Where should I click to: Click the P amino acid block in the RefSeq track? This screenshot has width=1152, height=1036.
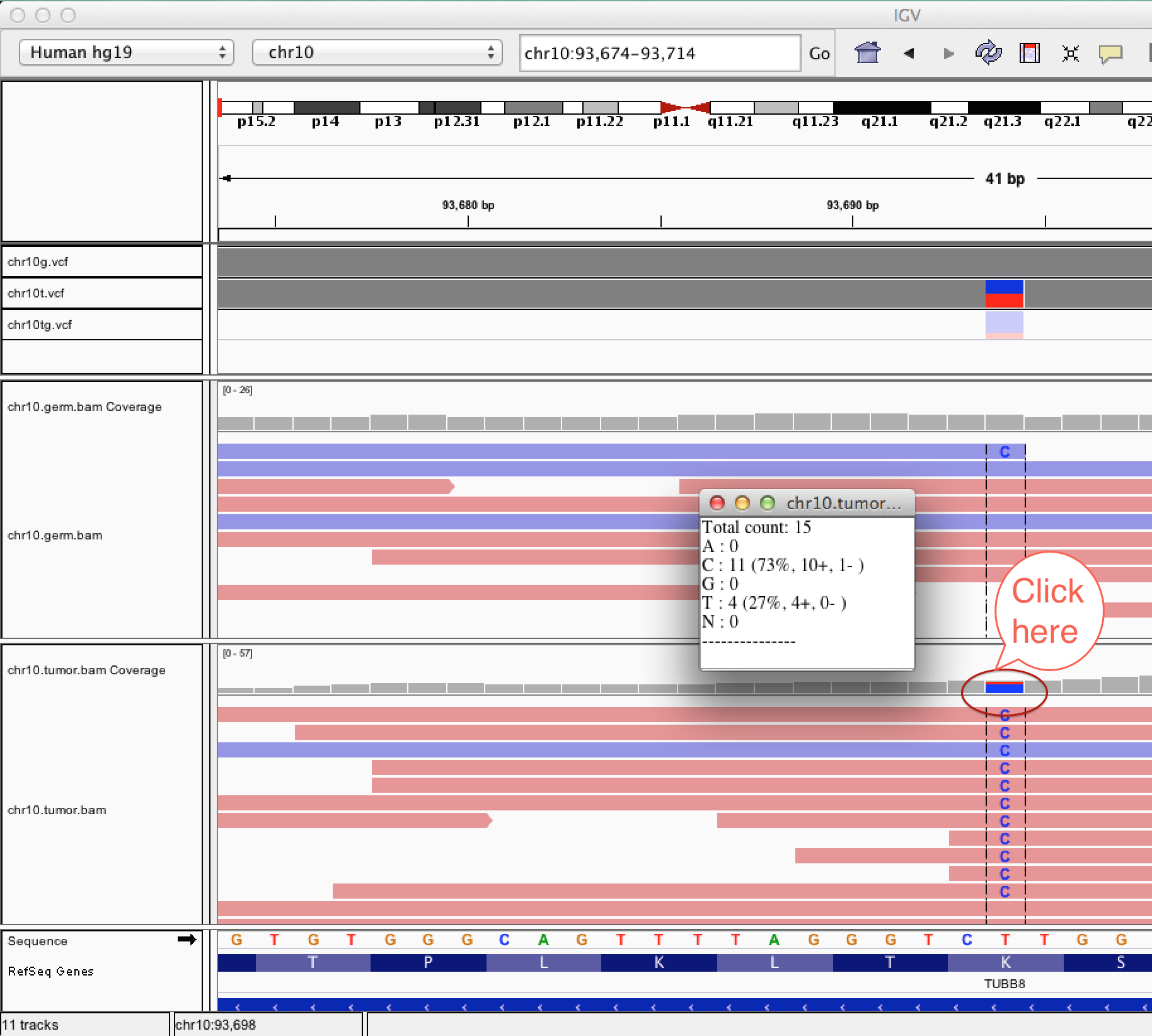[x=429, y=962]
